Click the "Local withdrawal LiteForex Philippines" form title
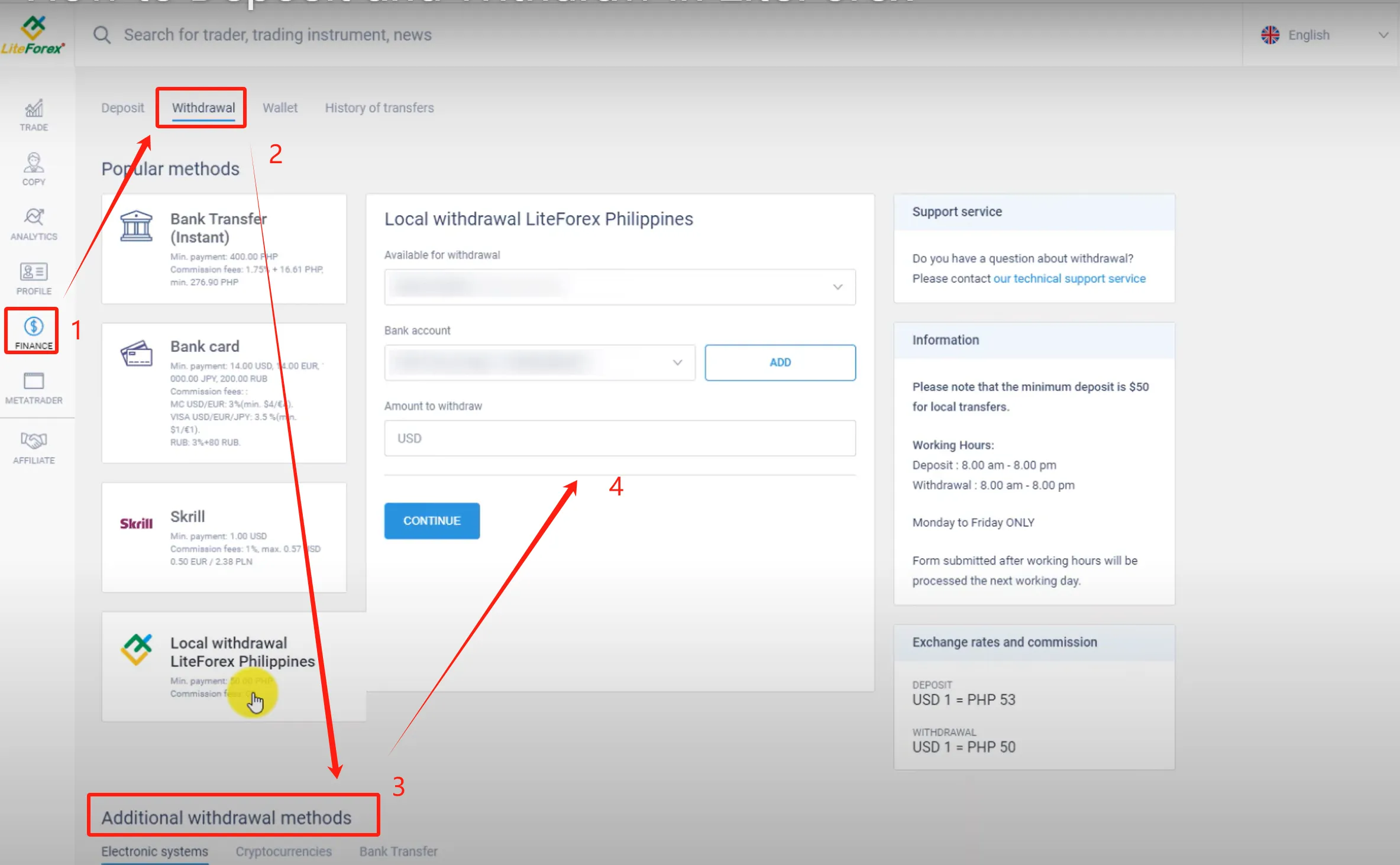The width and height of the screenshot is (1400, 865). 538,219
